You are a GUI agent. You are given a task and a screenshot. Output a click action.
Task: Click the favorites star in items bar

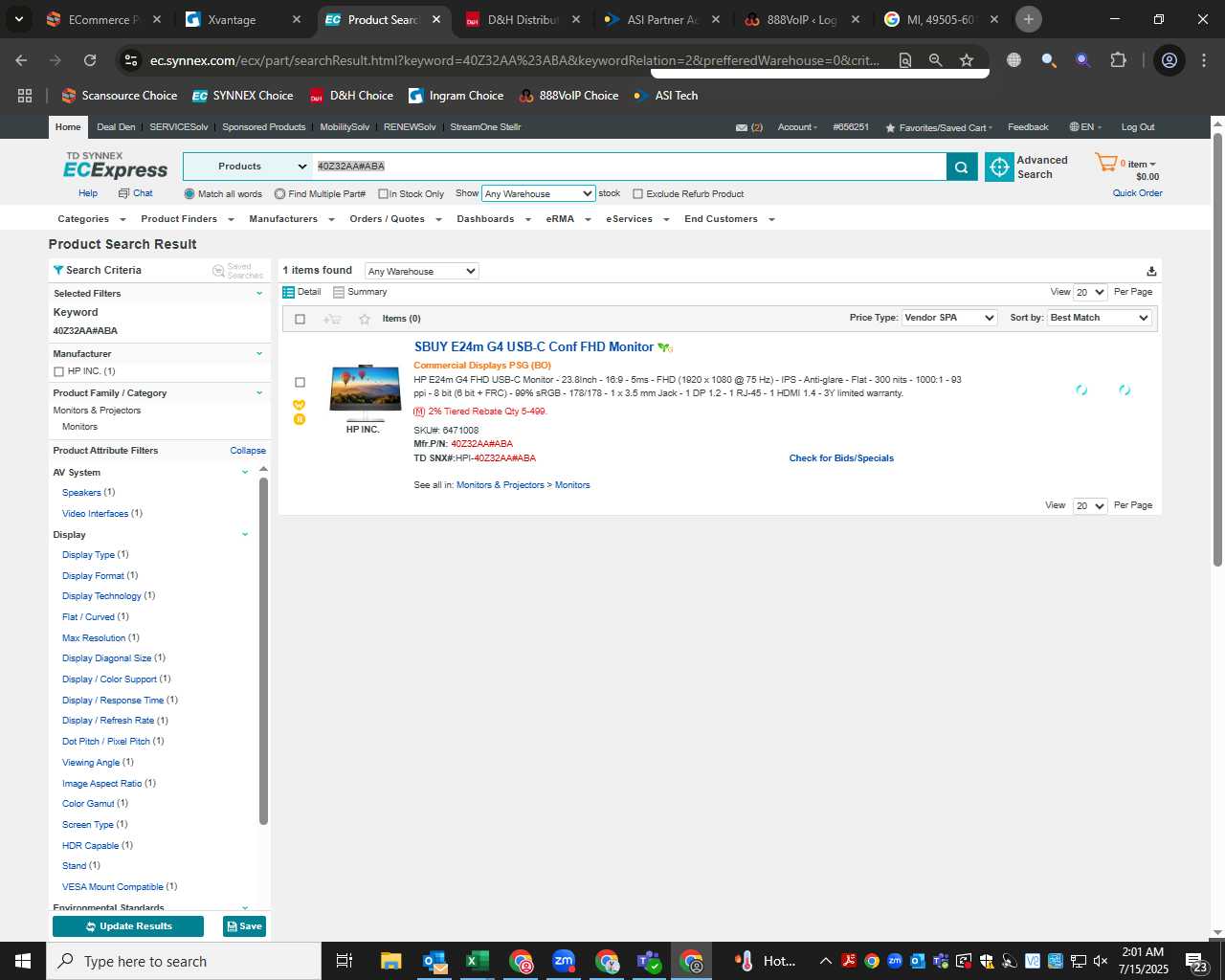364,319
